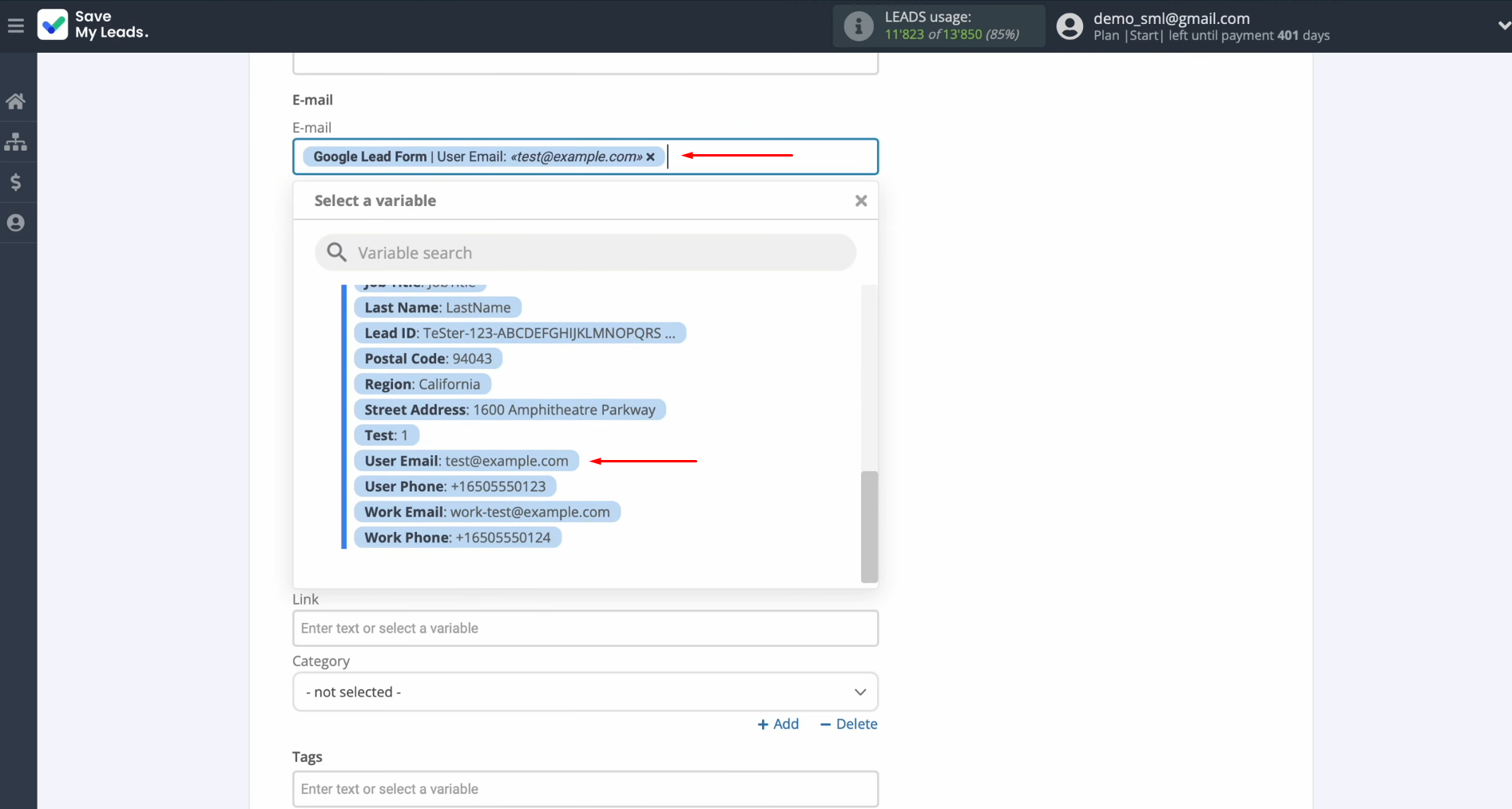
Task: Open the profile sidebar icon
Action: point(16,223)
